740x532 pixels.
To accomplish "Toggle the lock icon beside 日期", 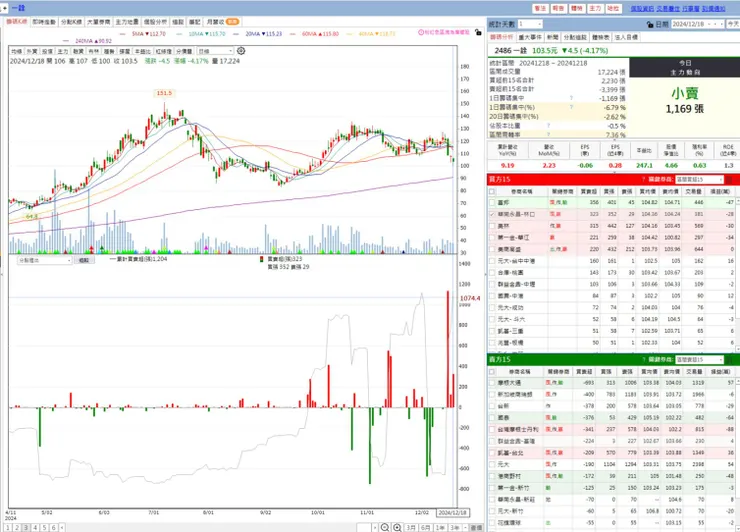I will click(x=650, y=24).
